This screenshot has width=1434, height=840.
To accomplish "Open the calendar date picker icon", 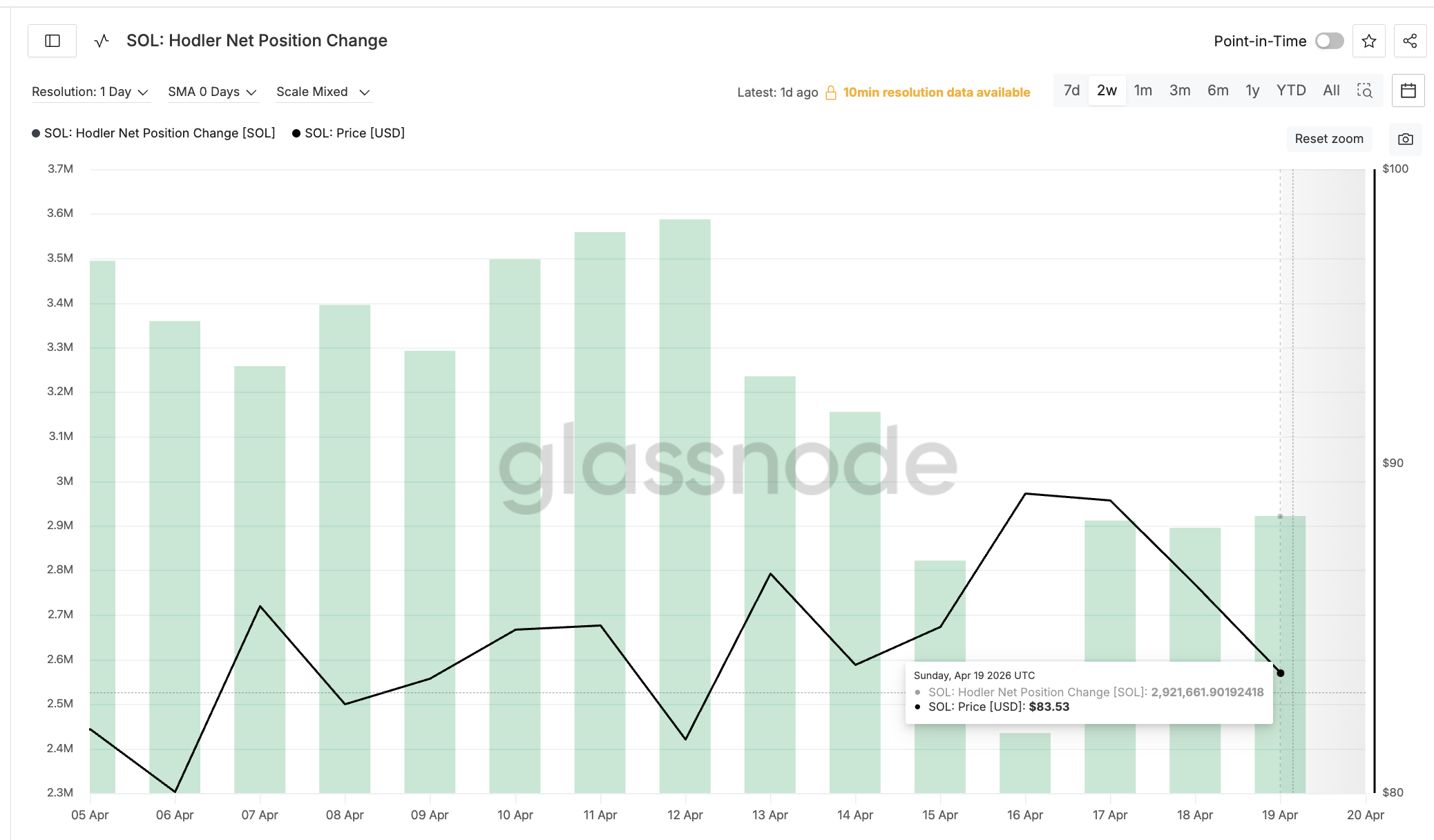I will pos(1408,90).
